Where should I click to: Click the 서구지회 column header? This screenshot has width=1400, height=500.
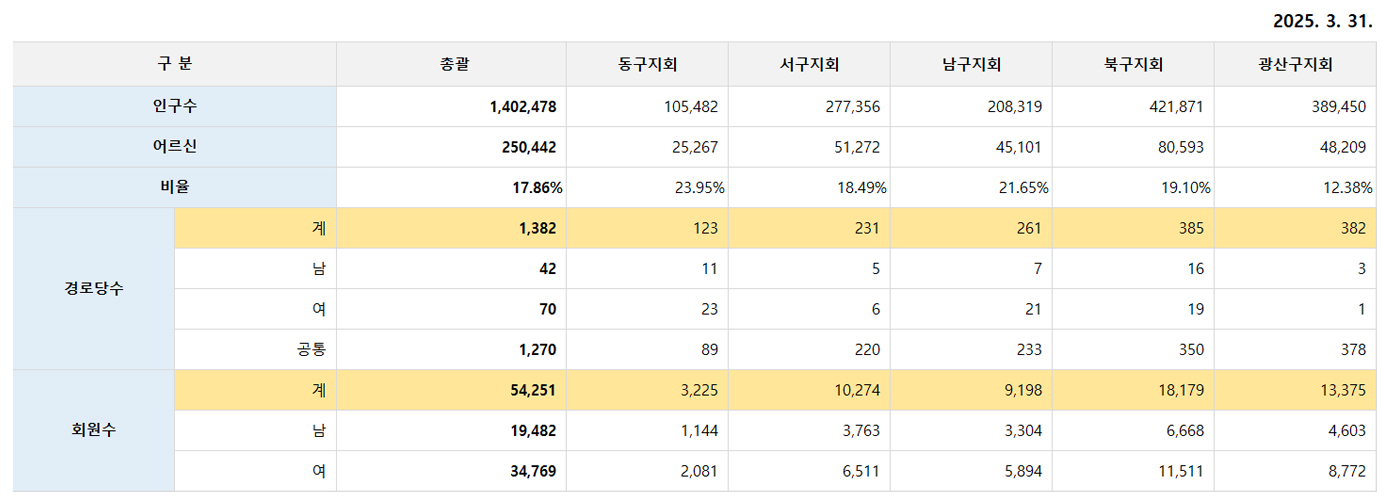pos(810,64)
